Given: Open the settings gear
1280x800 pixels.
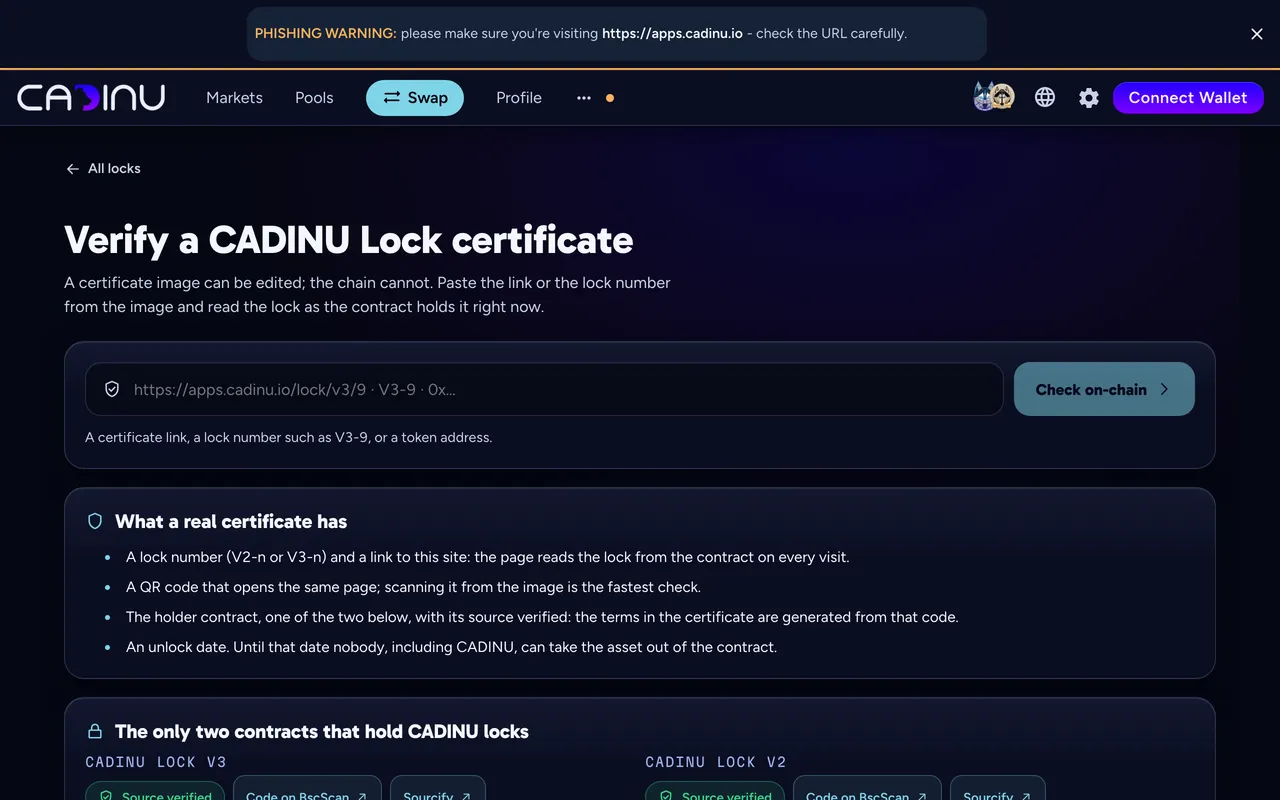Looking at the screenshot, I should click(x=1089, y=98).
